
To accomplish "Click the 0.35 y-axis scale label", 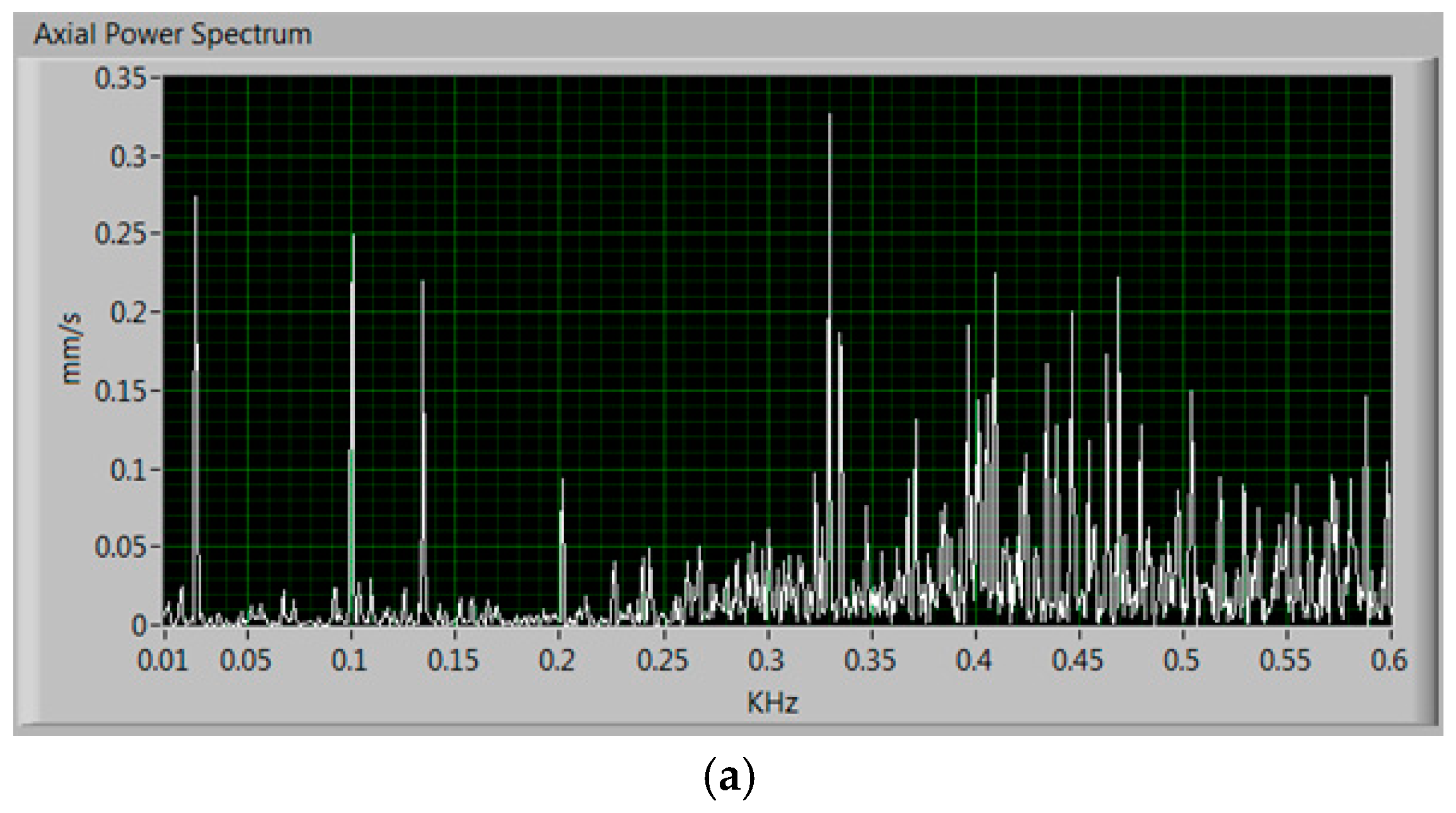I will point(120,79).
